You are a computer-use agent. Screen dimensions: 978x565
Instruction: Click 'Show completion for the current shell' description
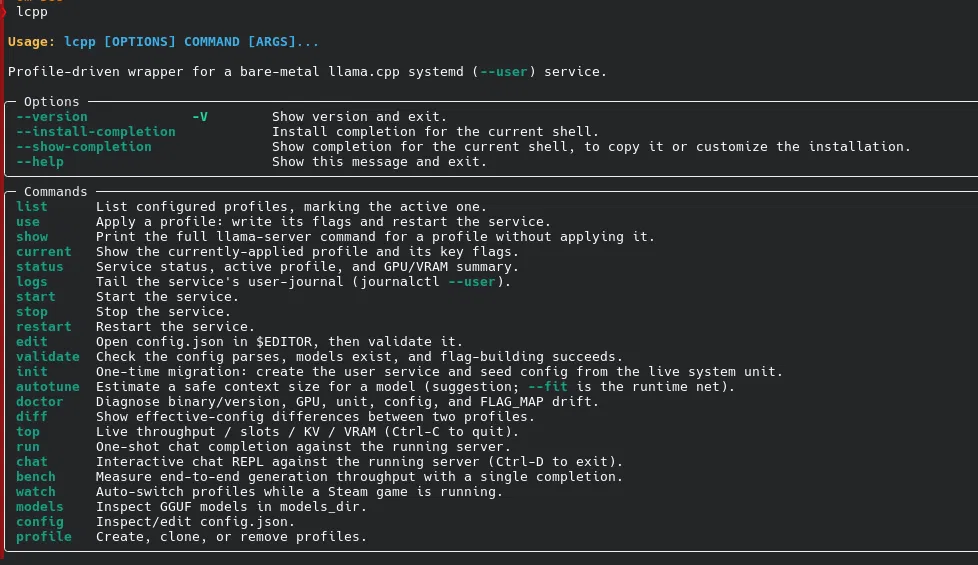point(591,147)
